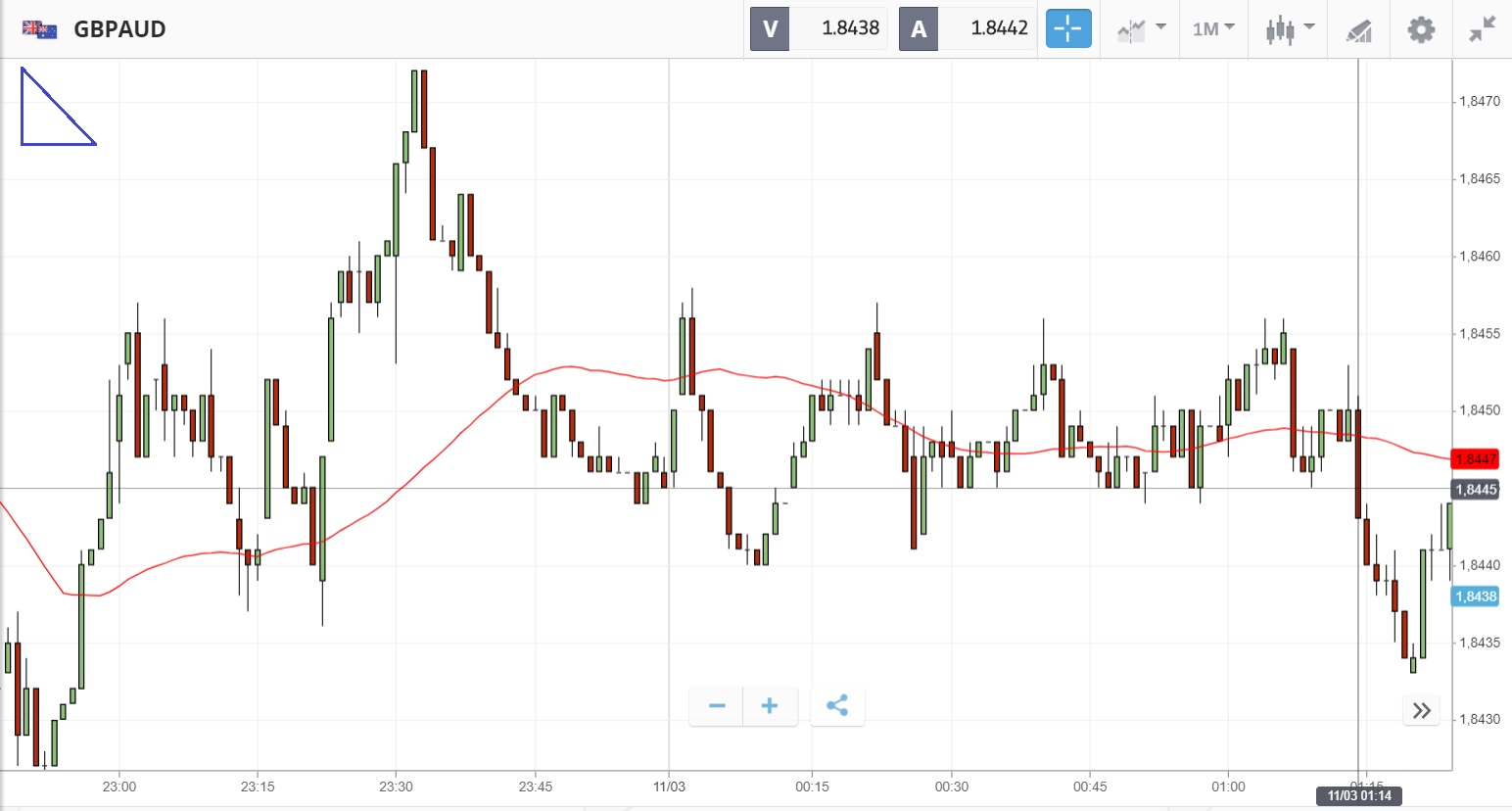
Task: Open the indicators dropdown
Action: pyautogui.click(x=1141, y=29)
